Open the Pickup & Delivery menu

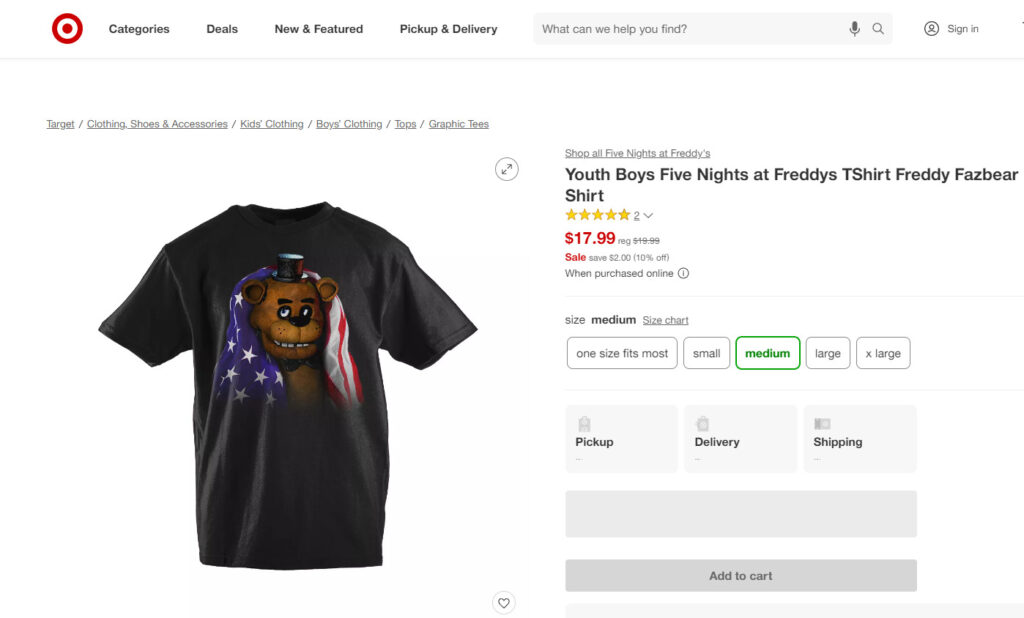(x=448, y=29)
